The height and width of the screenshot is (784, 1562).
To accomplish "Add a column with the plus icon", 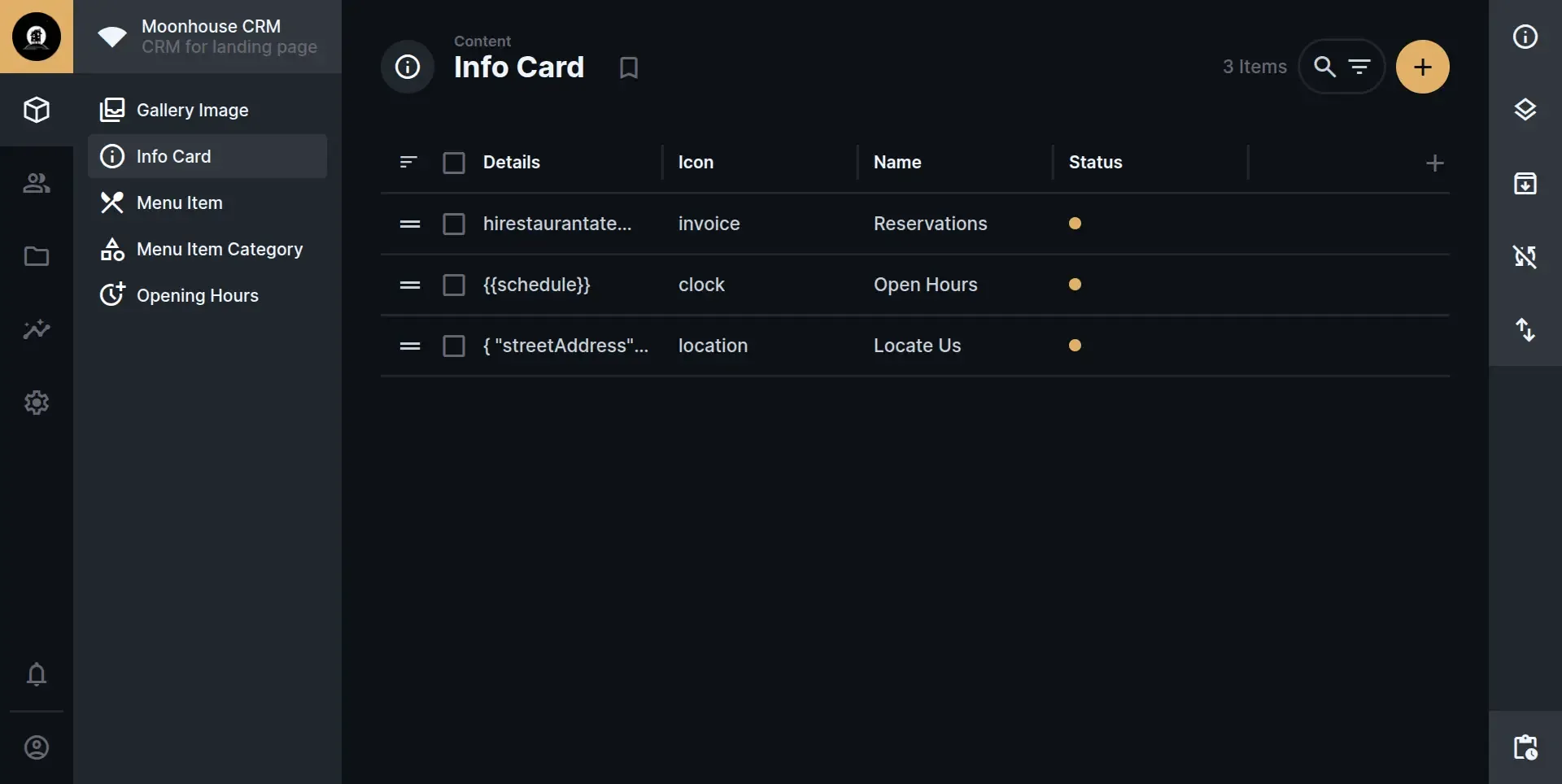I will click(x=1434, y=163).
